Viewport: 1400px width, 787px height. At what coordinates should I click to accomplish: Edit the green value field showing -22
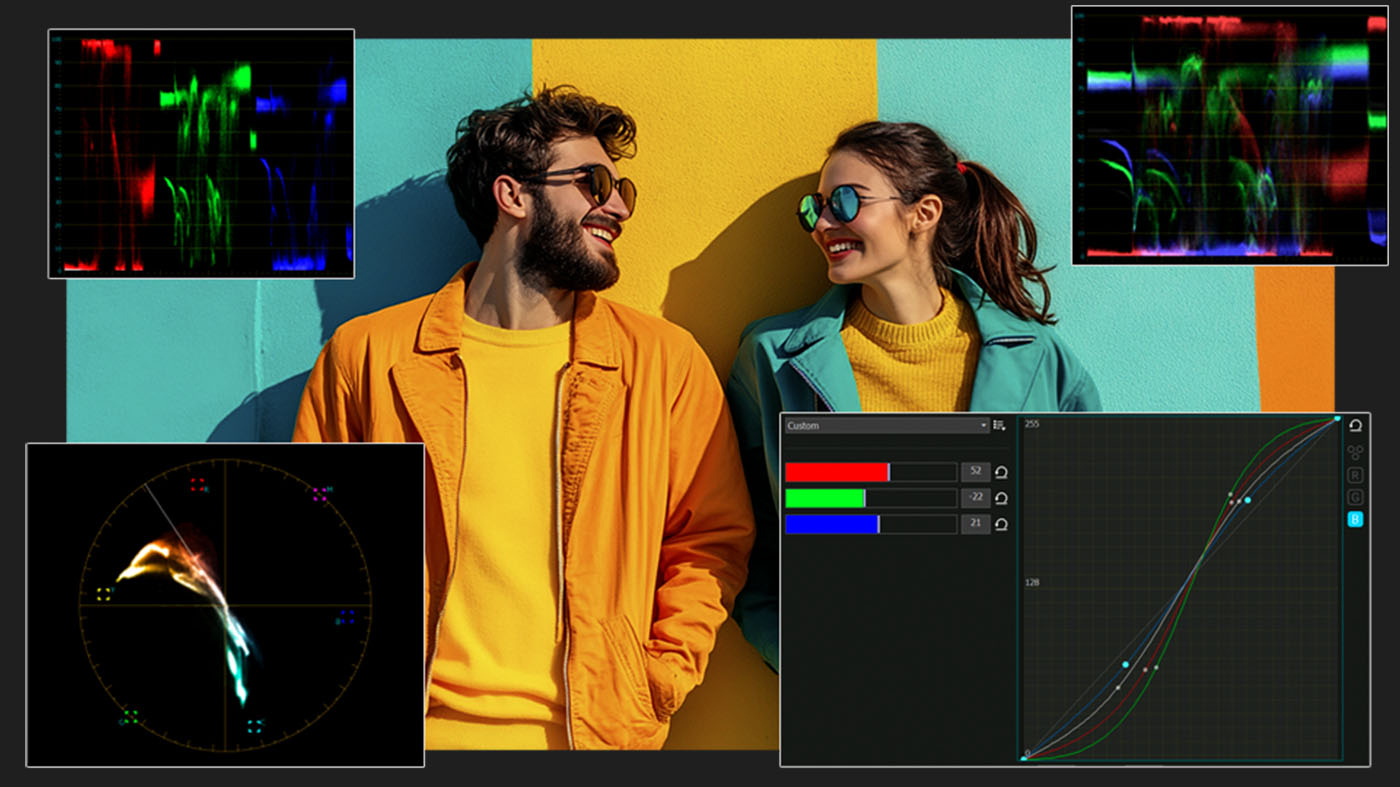tap(975, 498)
